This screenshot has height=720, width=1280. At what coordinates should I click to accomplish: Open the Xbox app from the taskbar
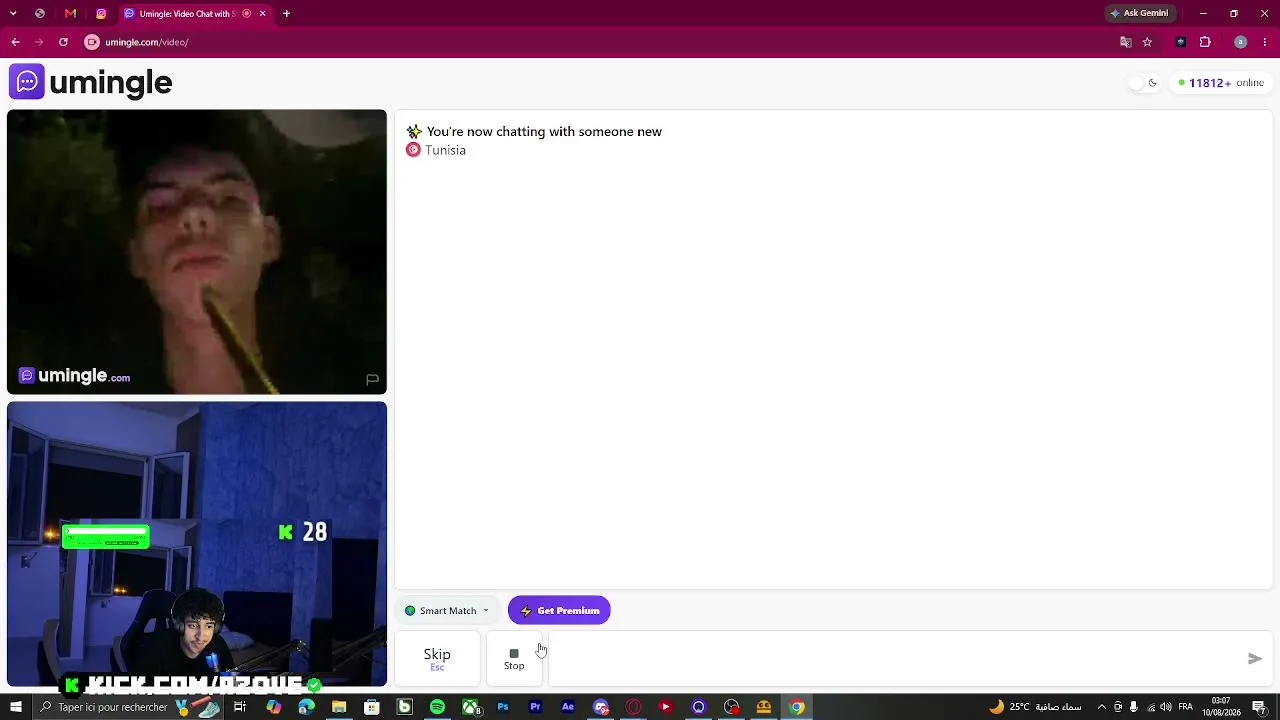[470, 707]
